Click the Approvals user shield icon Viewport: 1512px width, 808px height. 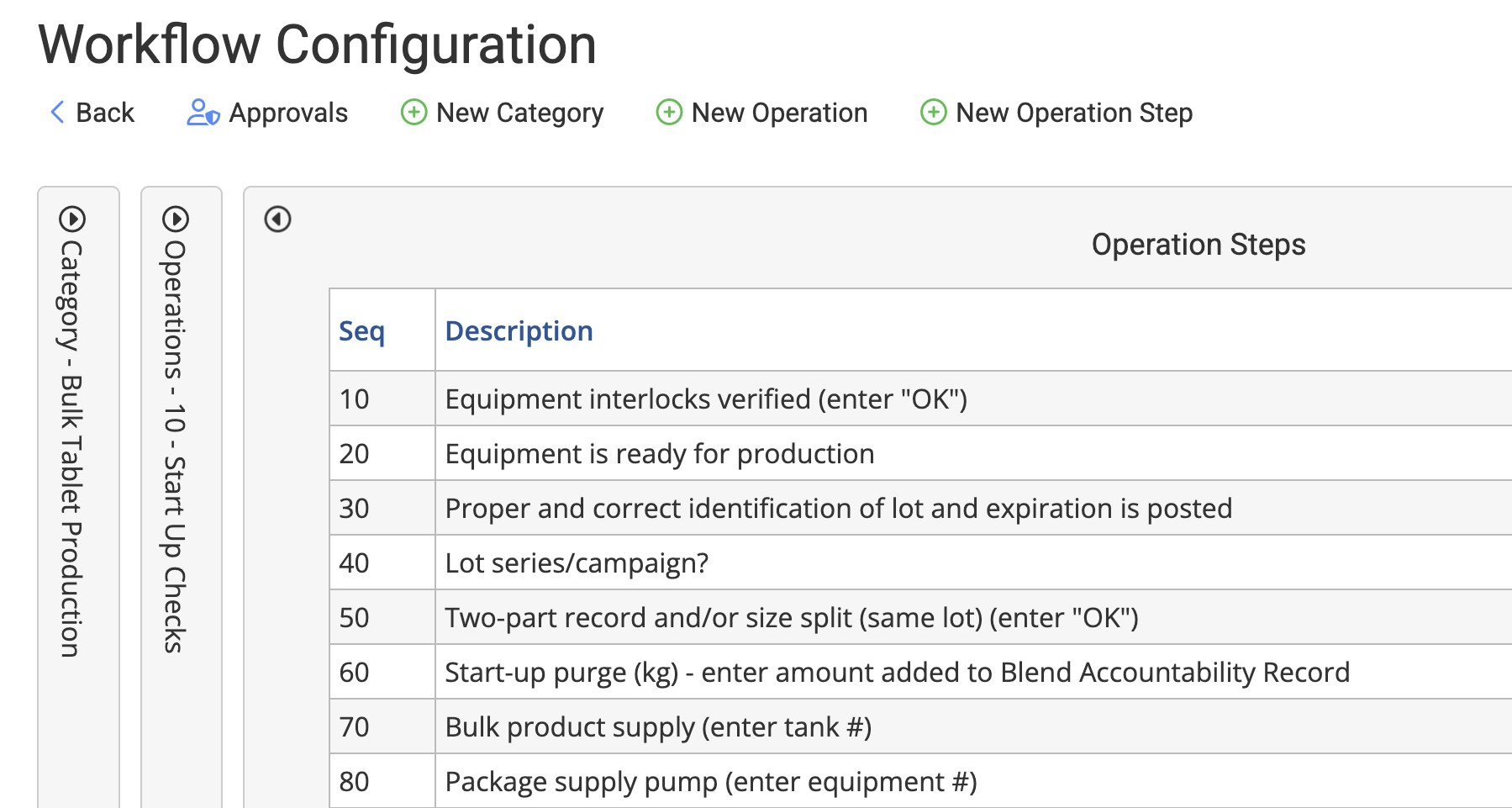(x=203, y=112)
